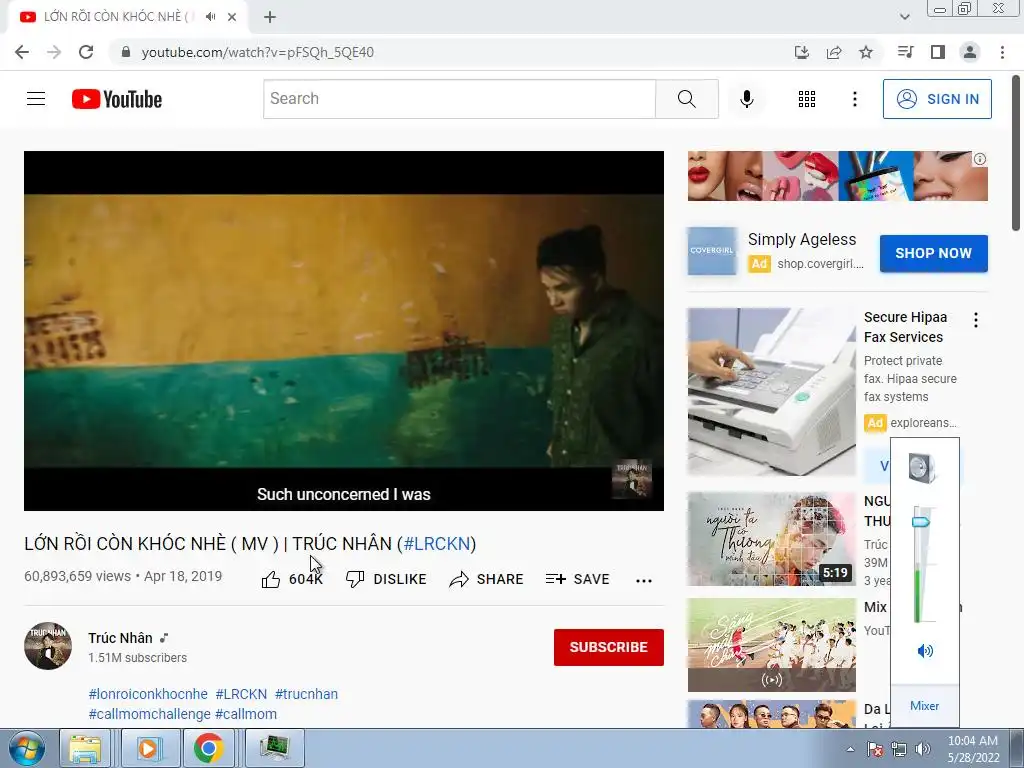
Task: Click the DISLIKE button
Action: click(x=386, y=579)
